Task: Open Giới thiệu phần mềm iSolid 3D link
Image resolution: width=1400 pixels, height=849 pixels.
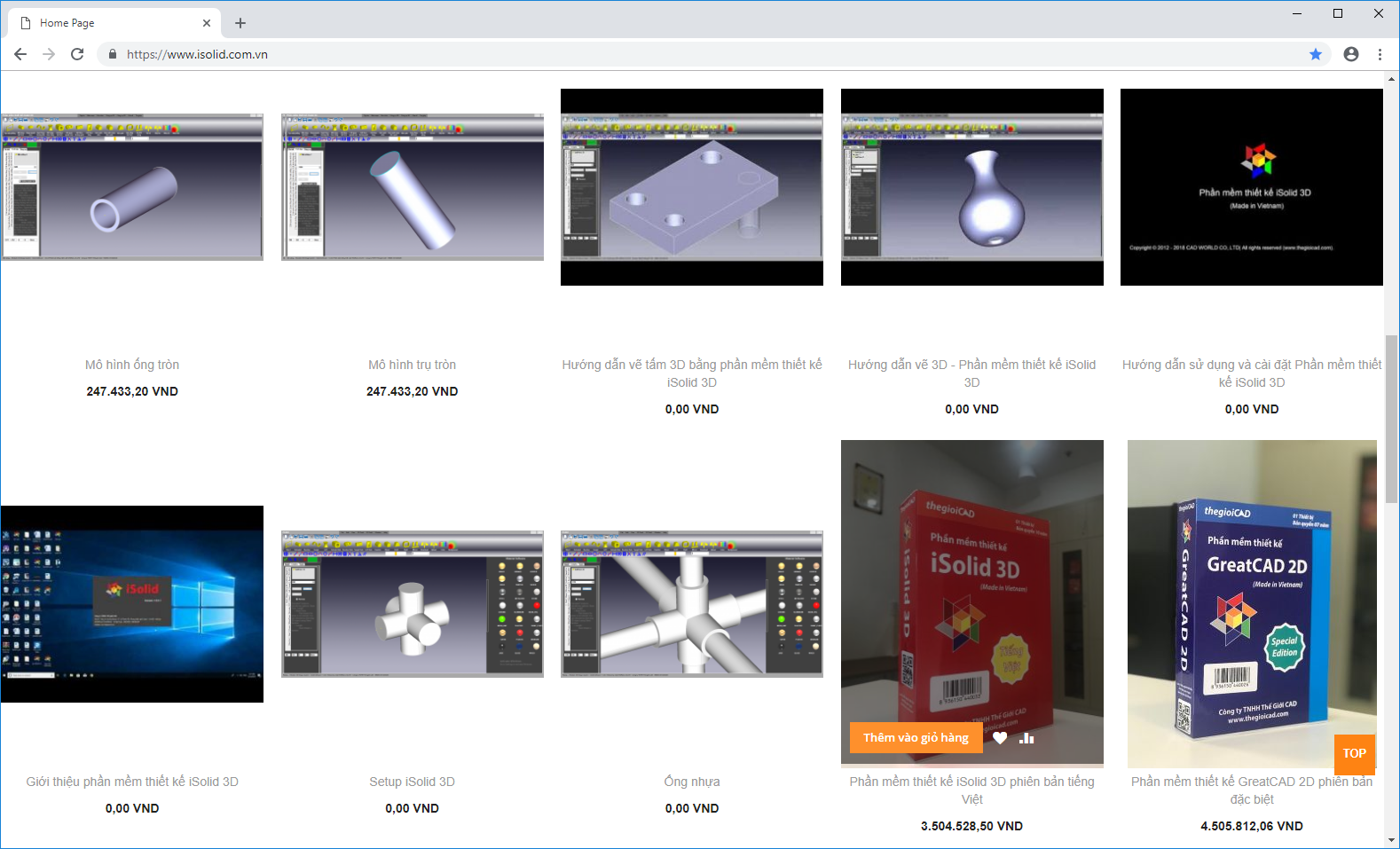Action: click(132, 782)
